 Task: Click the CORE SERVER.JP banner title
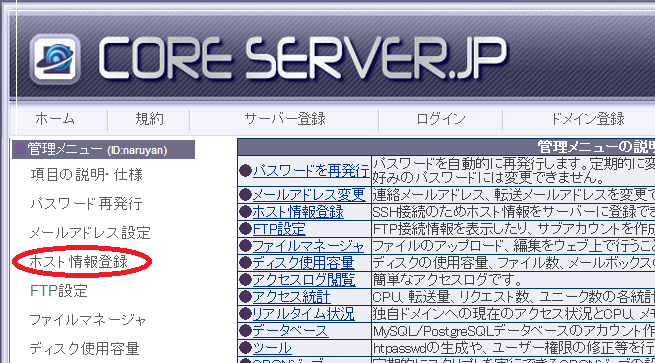click(302, 58)
